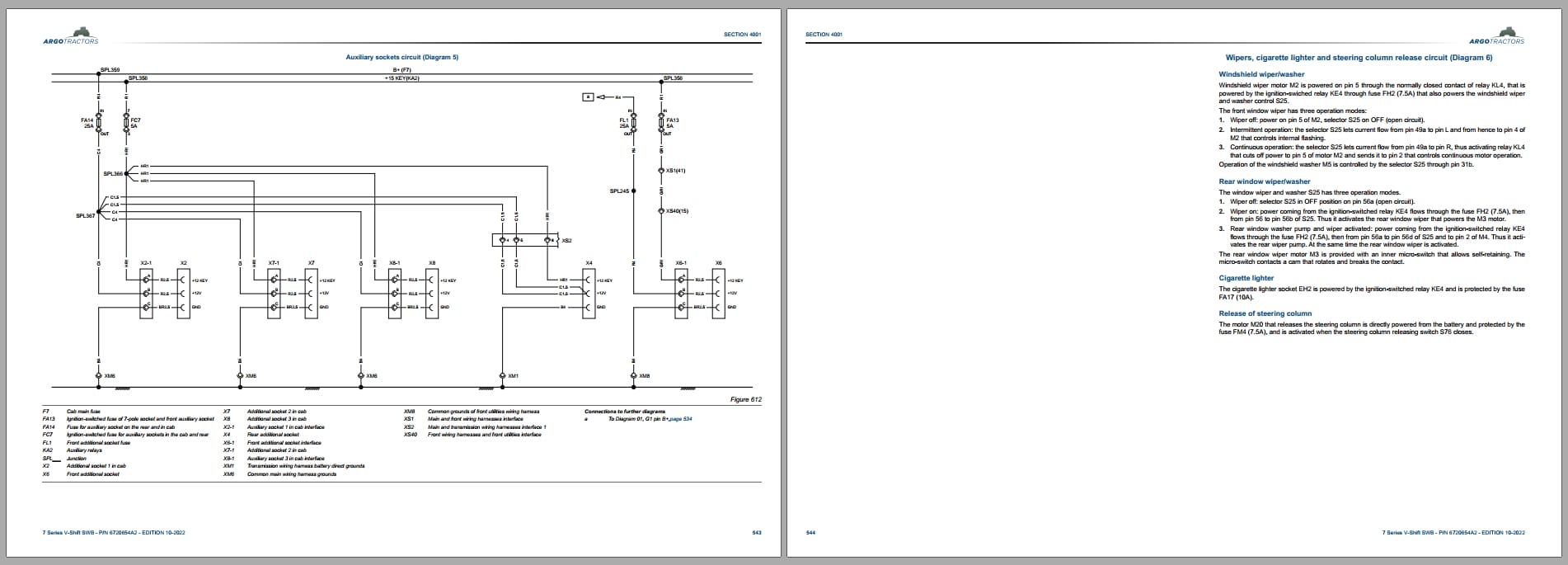Click the FC7 5A fuse symbol

126,124
